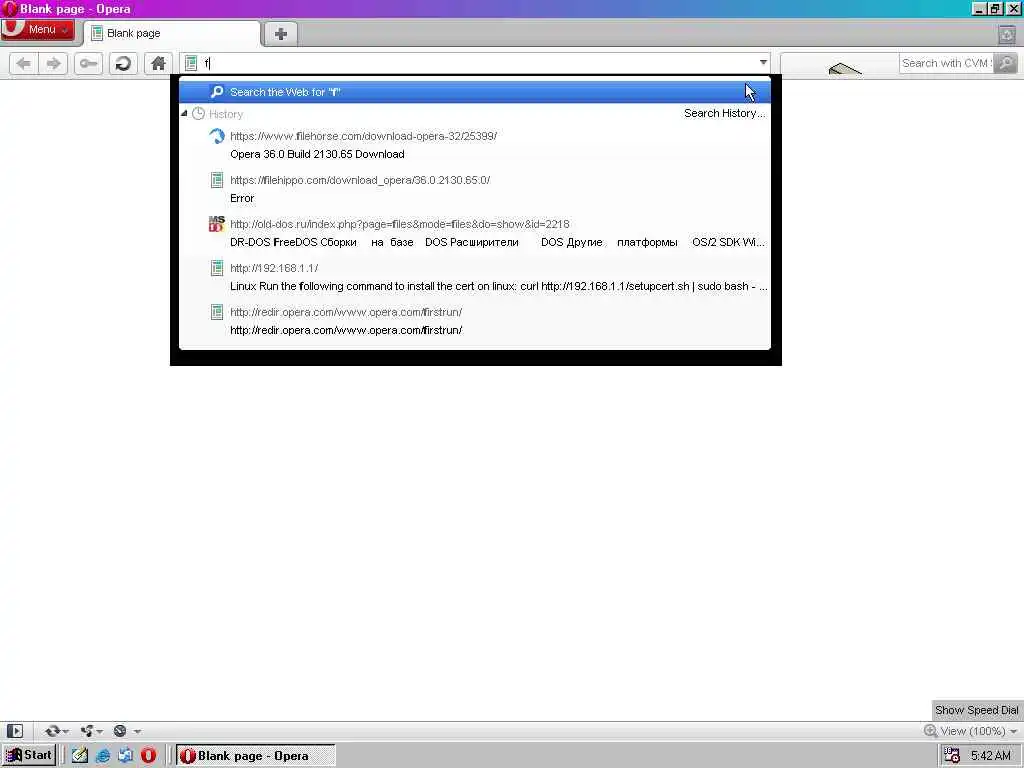Image resolution: width=1024 pixels, height=768 pixels.
Task: Open the Opera Turbo dropdown in status bar
Action: (x=127, y=731)
